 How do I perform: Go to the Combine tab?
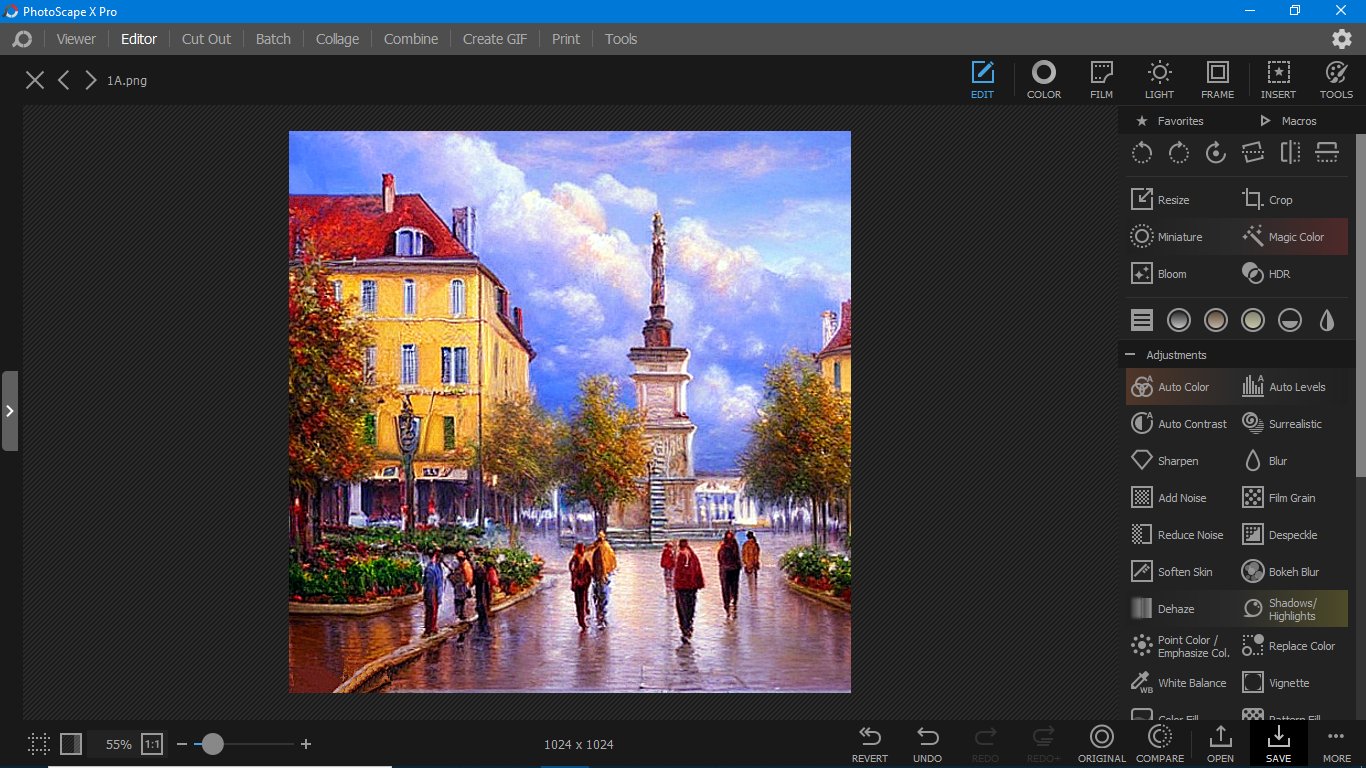[x=411, y=39]
